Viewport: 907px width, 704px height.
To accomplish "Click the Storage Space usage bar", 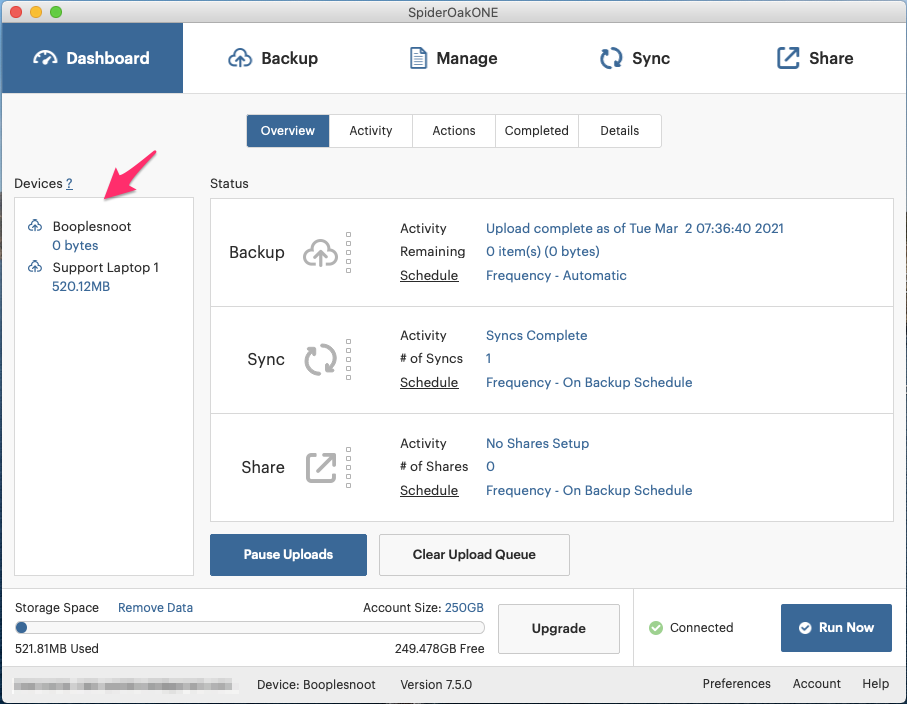I will coord(250,628).
